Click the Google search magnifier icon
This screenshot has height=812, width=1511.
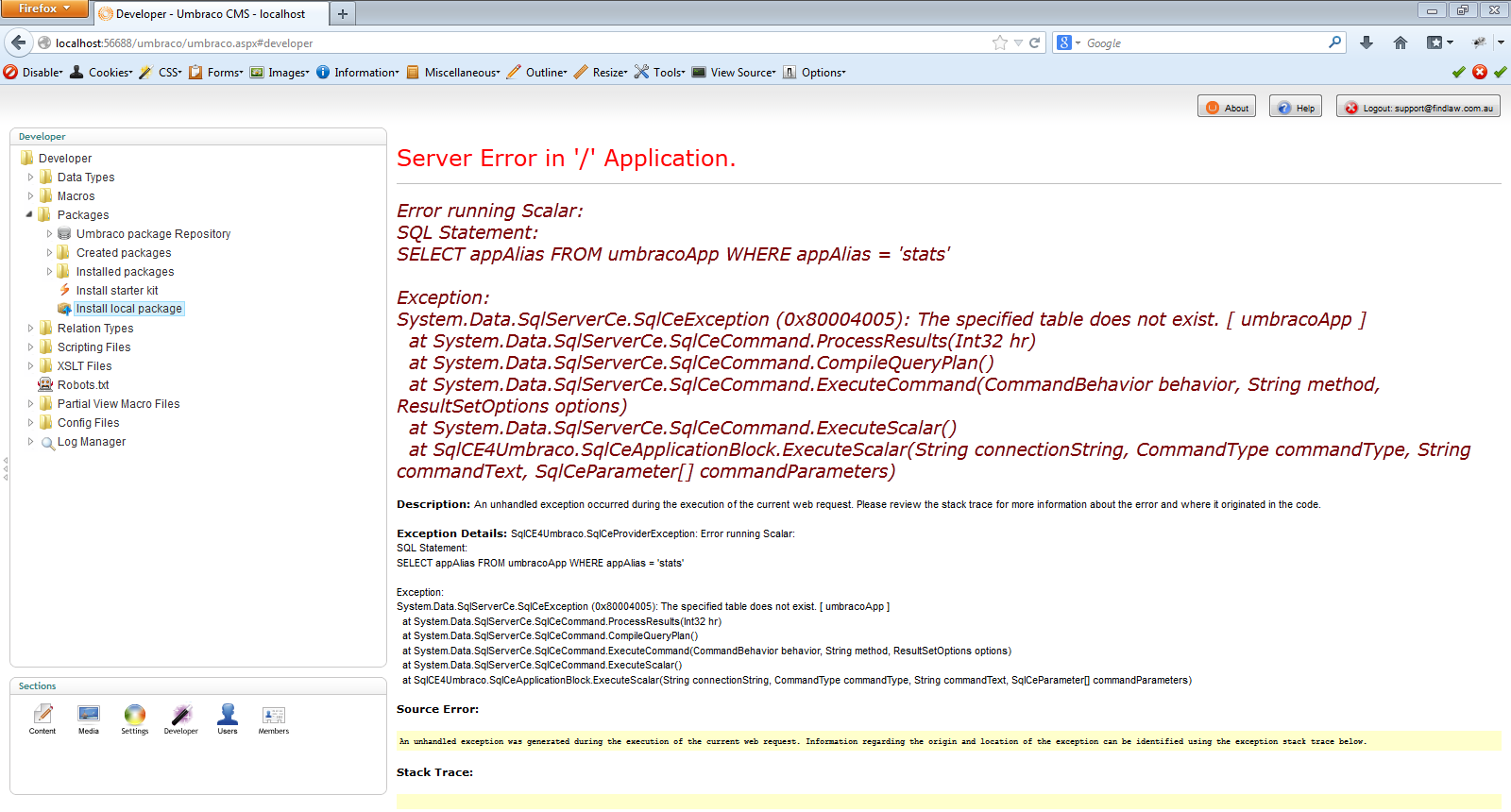click(x=1334, y=42)
